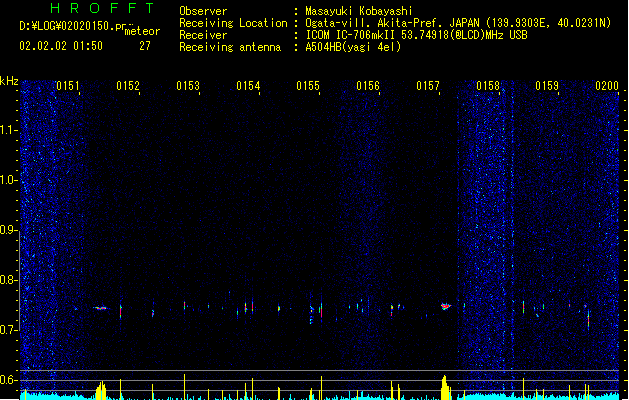The height and width of the screenshot is (400, 629).
Task: Click the 0.9 kHz frequency label
Action: [8, 230]
